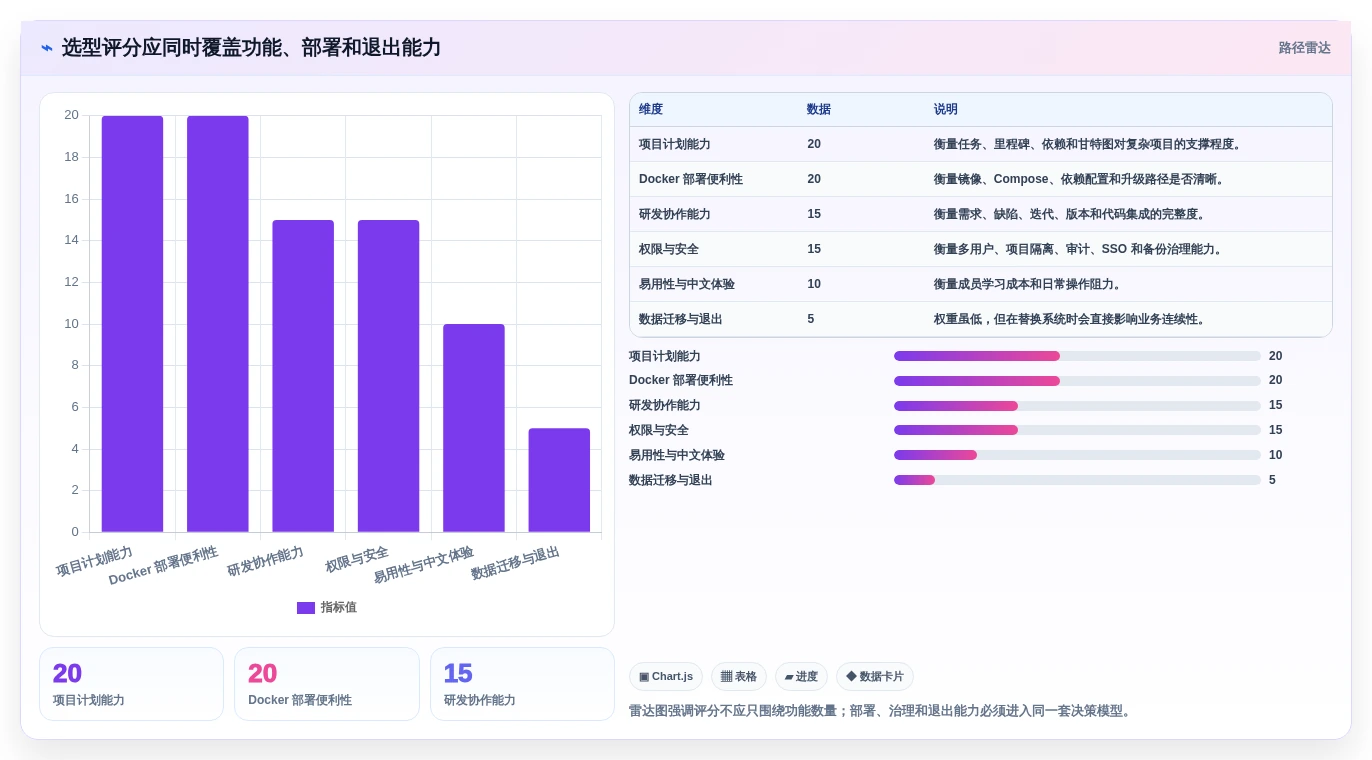Click x-axis label 数据迁移与退出 in chart
The image size is (1372, 760).
(516, 562)
